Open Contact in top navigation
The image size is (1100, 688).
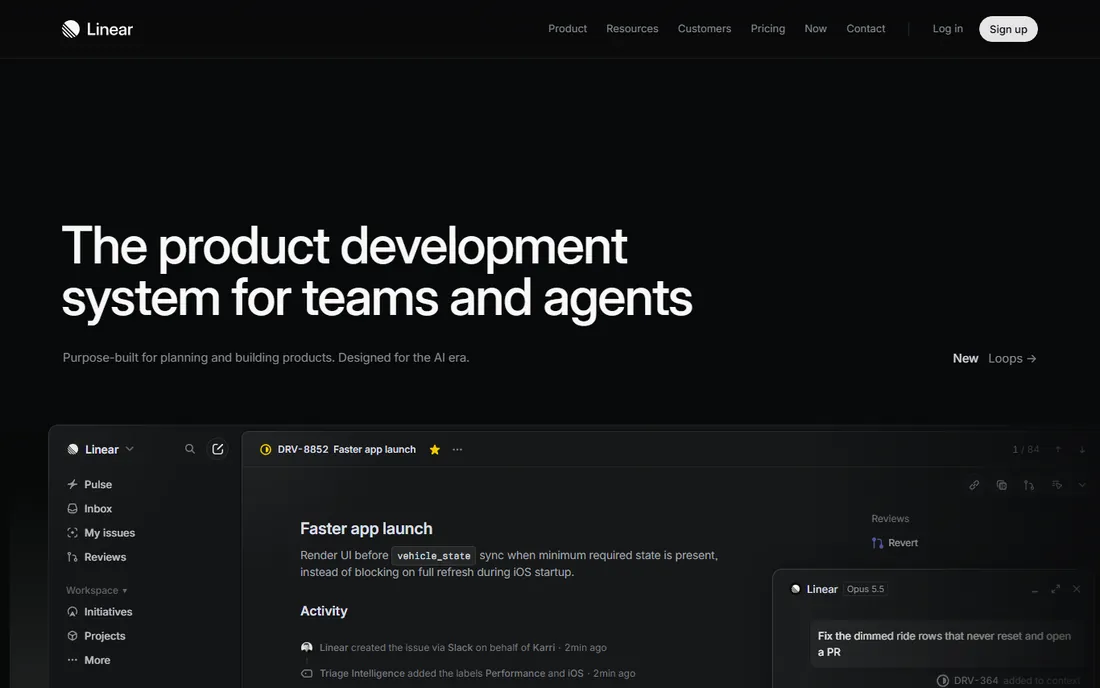tap(866, 29)
